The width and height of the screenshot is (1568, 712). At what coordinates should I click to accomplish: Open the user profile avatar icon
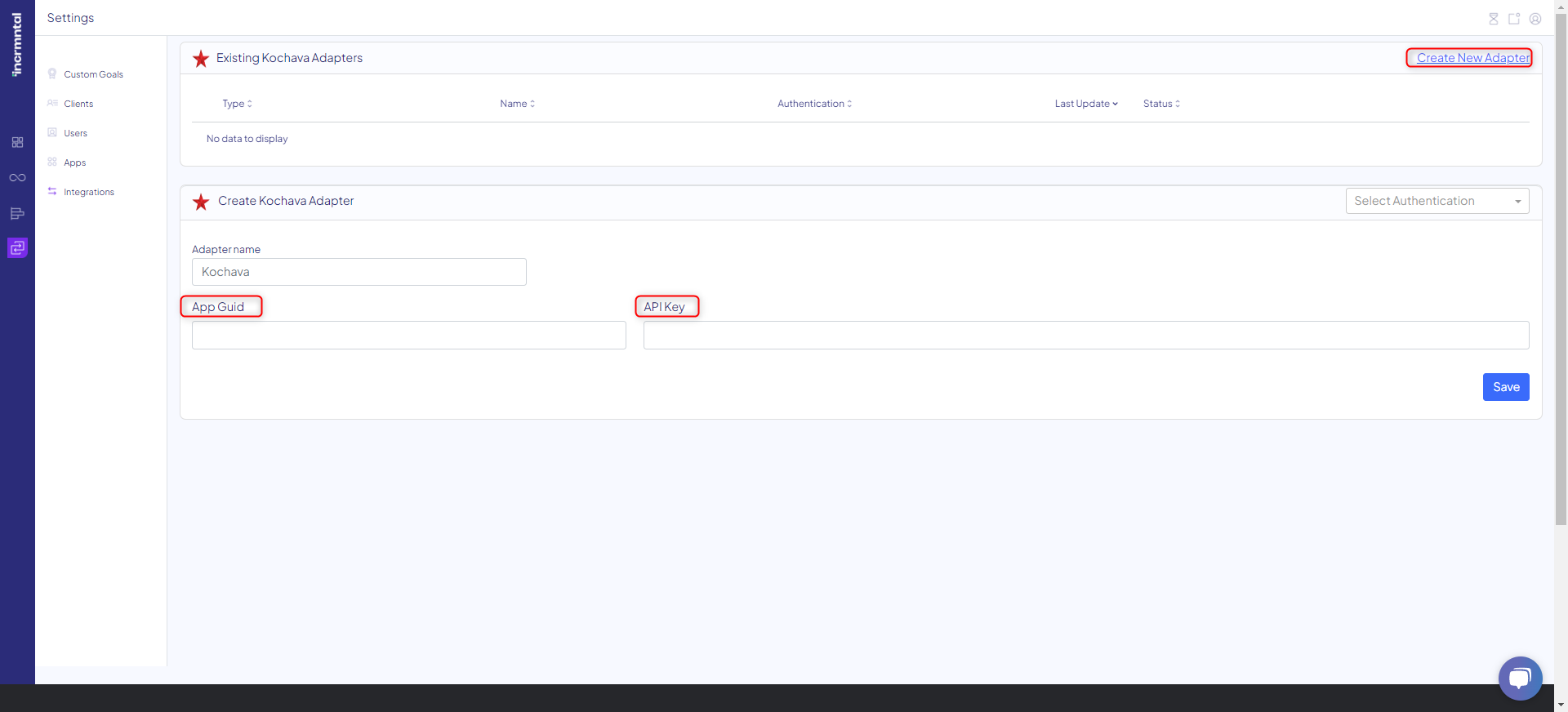[x=1535, y=19]
